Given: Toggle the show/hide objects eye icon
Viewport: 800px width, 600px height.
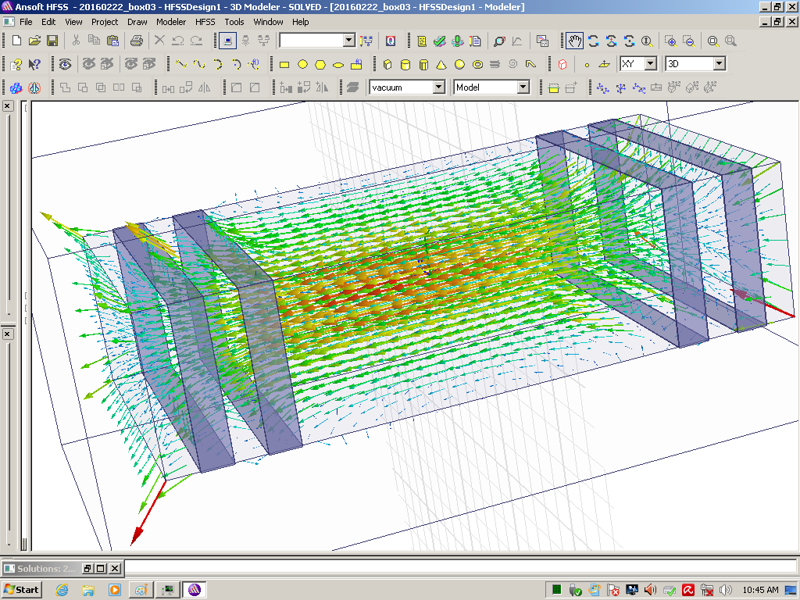Looking at the screenshot, I should pos(65,65).
